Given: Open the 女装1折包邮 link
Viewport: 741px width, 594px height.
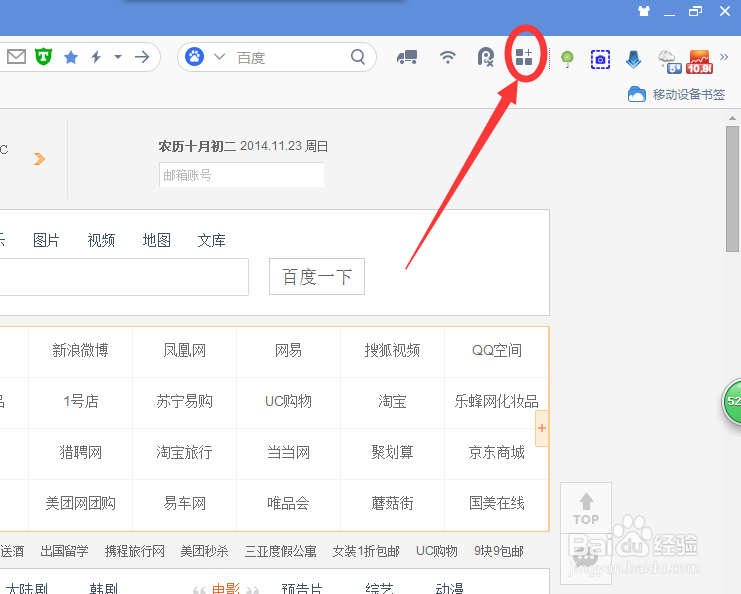Looking at the screenshot, I should 366,551.
